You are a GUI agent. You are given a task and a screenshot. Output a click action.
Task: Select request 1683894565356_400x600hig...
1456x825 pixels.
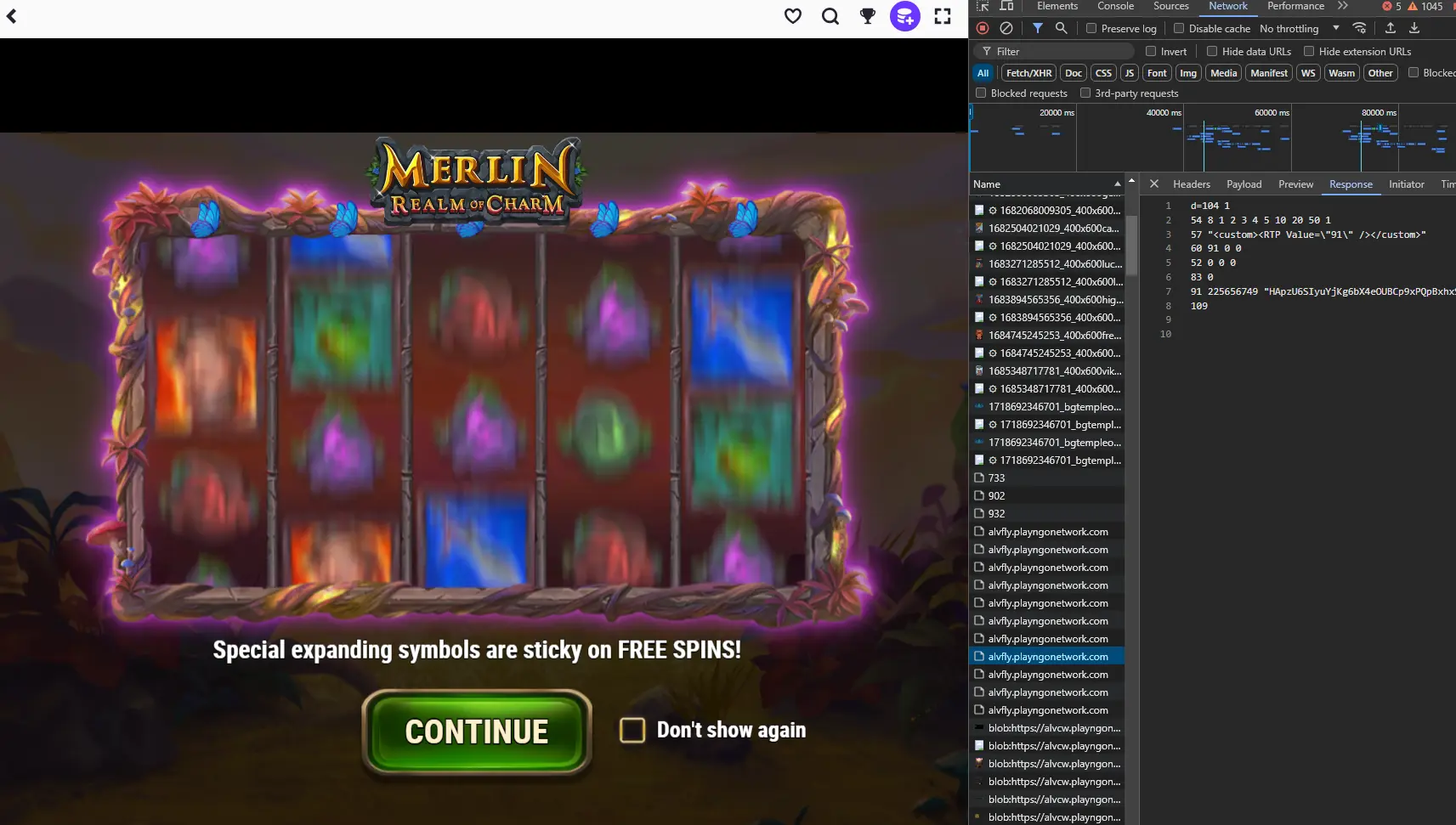1047,299
